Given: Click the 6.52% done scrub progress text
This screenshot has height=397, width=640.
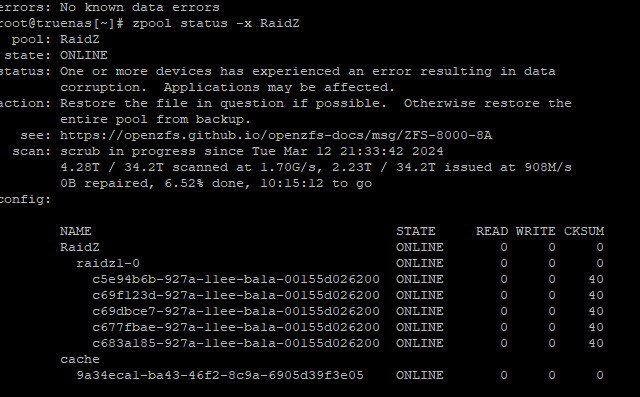Looking at the screenshot, I should [x=204, y=184].
